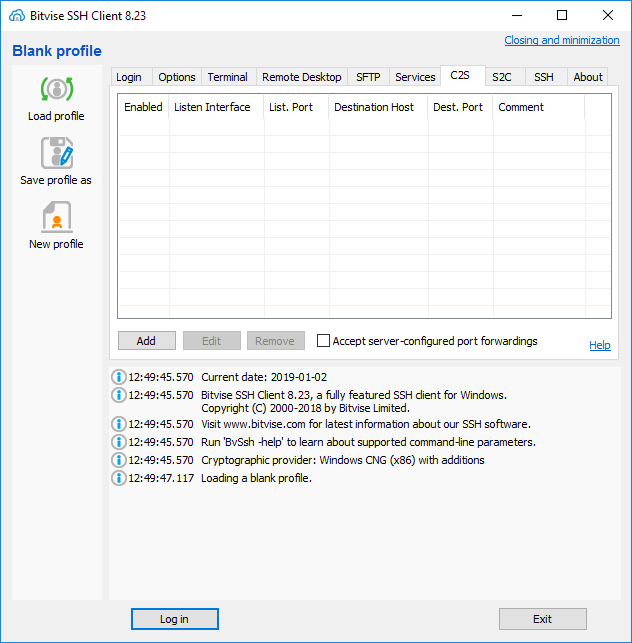
Task: Click 'Run BvSsh -help' log text
Action: (368, 442)
